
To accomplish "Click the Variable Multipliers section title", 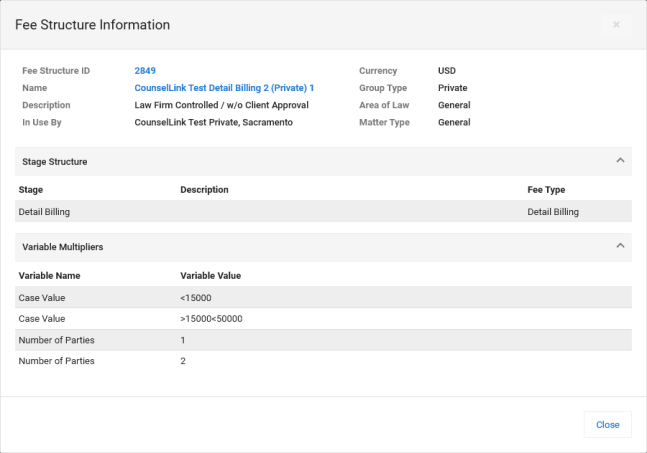I will 61,246.
